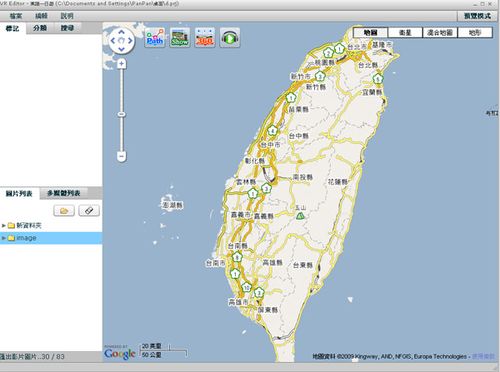Click the 花蓮縣 map label
The image size is (500, 372).
click(x=338, y=182)
